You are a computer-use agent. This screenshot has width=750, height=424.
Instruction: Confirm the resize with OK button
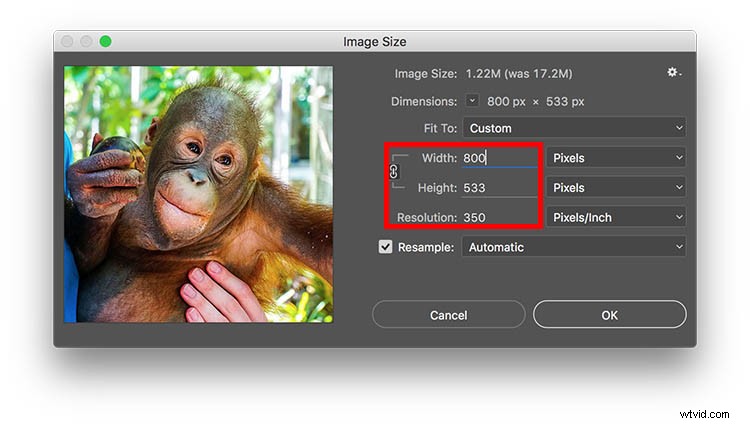(x=609, y=315)
